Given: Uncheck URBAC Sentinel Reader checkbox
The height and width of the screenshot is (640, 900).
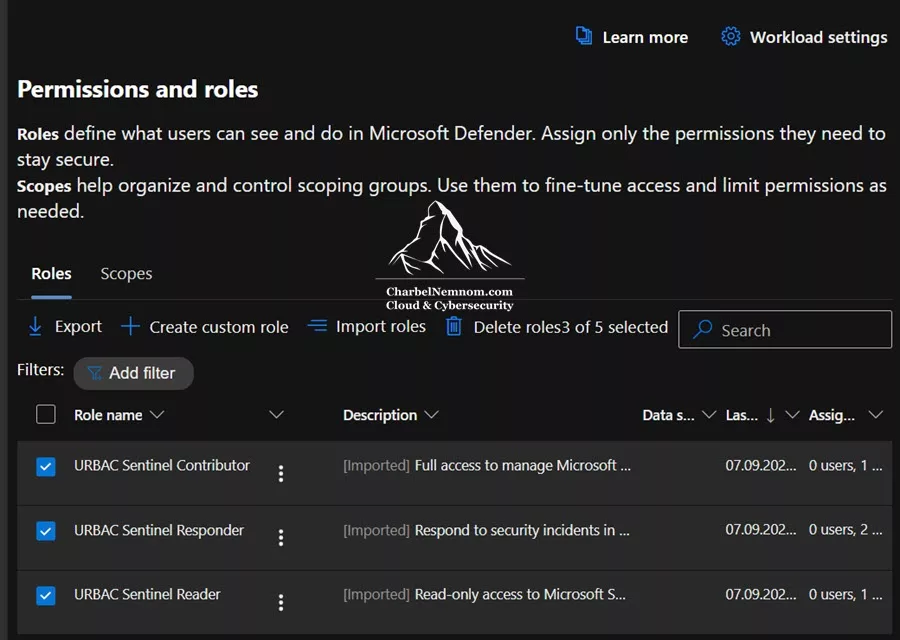Looking at the screenshot, I should click(45, 595).
